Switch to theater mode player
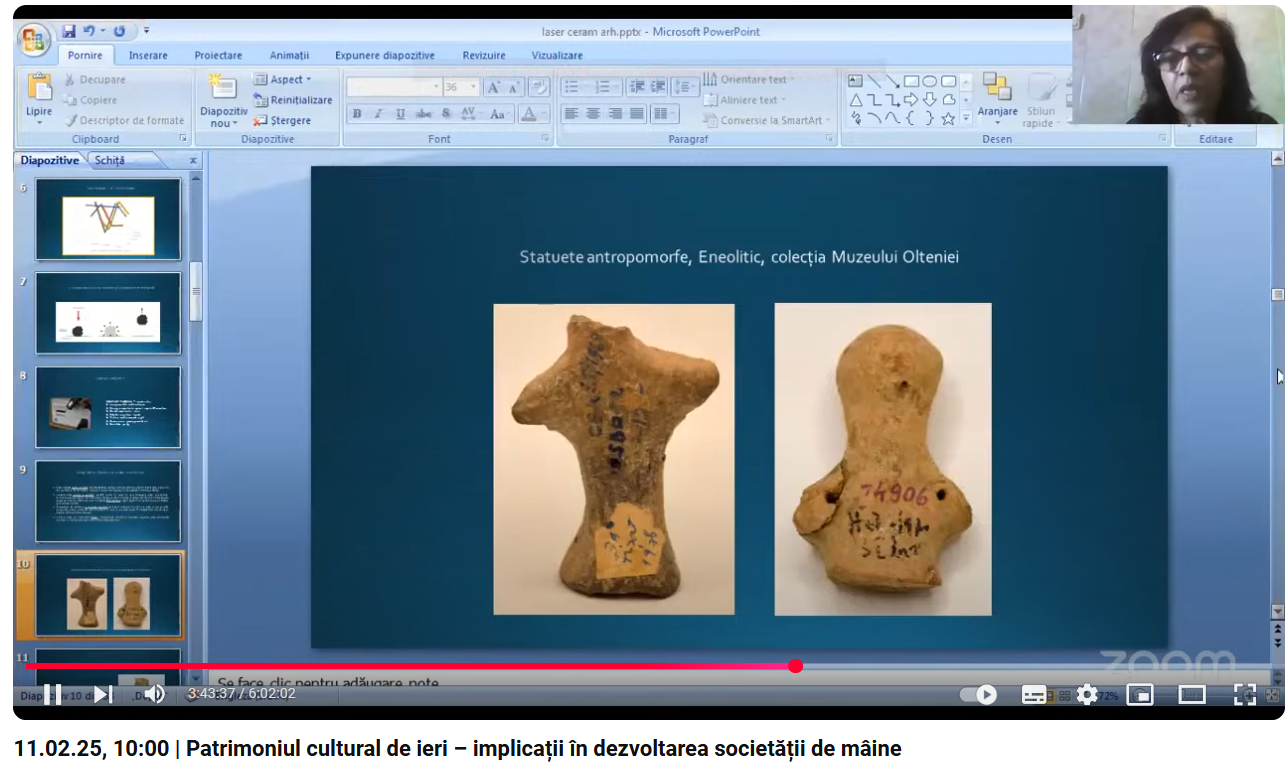 coord(1191,694)
